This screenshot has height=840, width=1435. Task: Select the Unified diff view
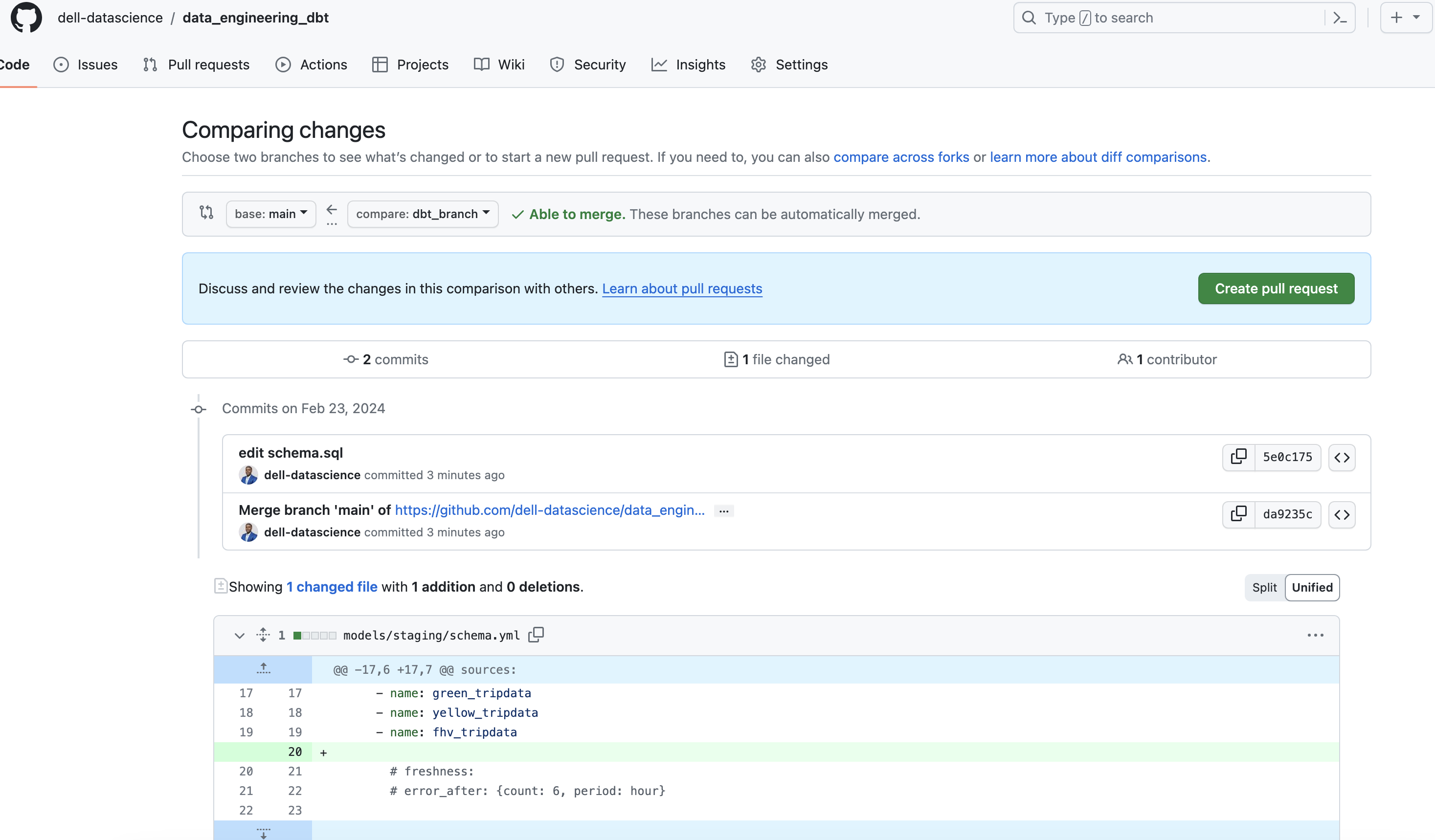1312,587
